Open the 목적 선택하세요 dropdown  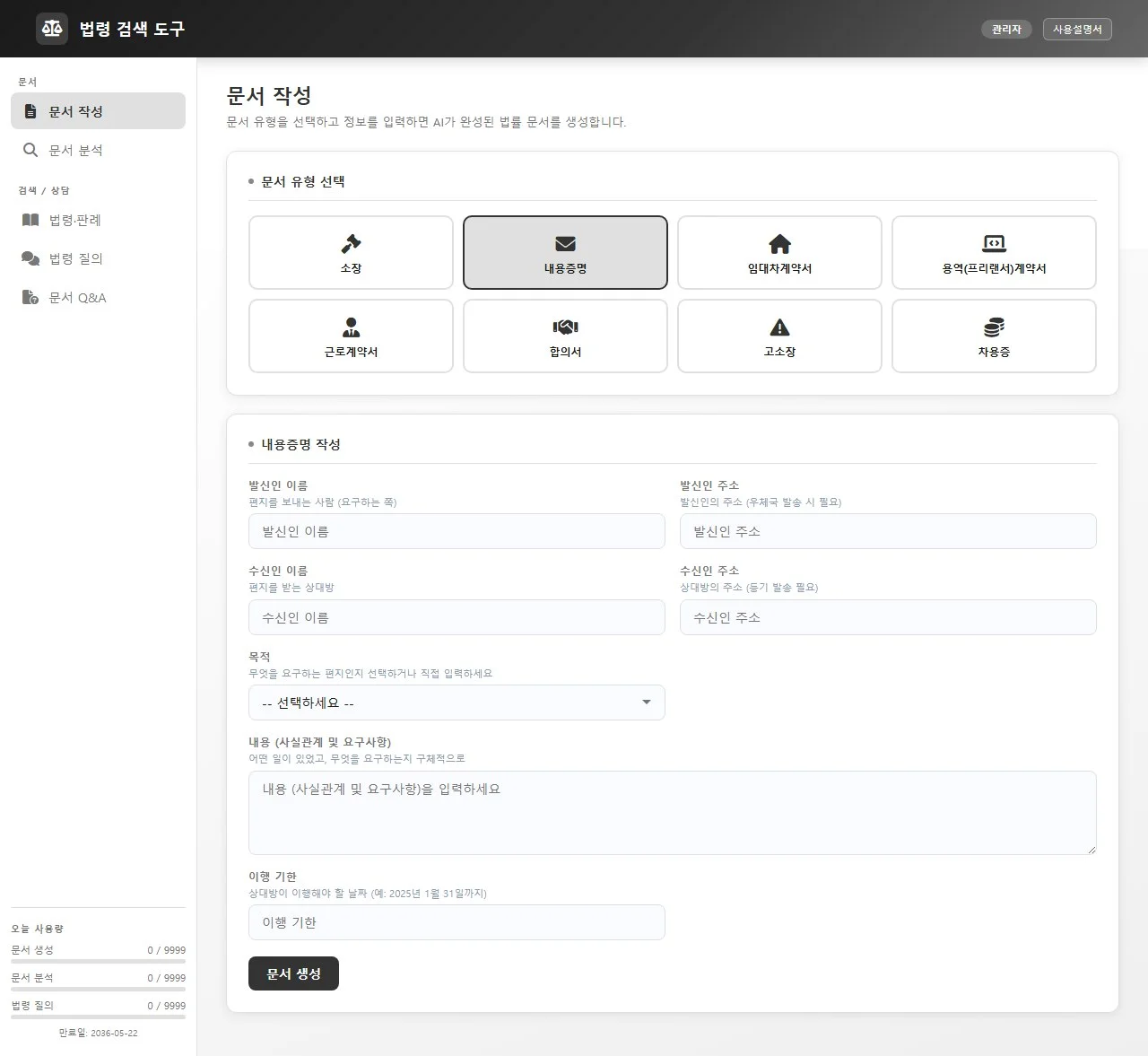coord(457,703)
